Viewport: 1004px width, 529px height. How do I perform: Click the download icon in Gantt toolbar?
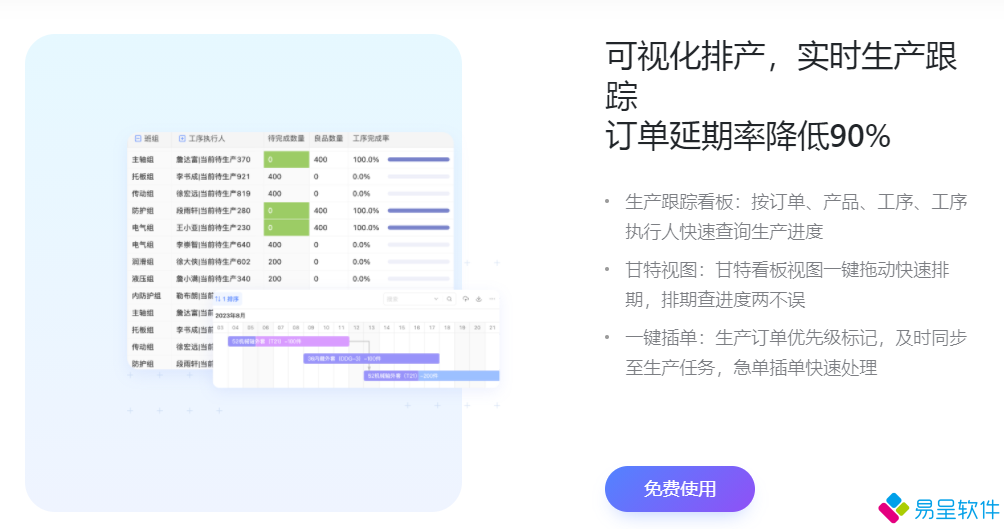click(479, 299)
